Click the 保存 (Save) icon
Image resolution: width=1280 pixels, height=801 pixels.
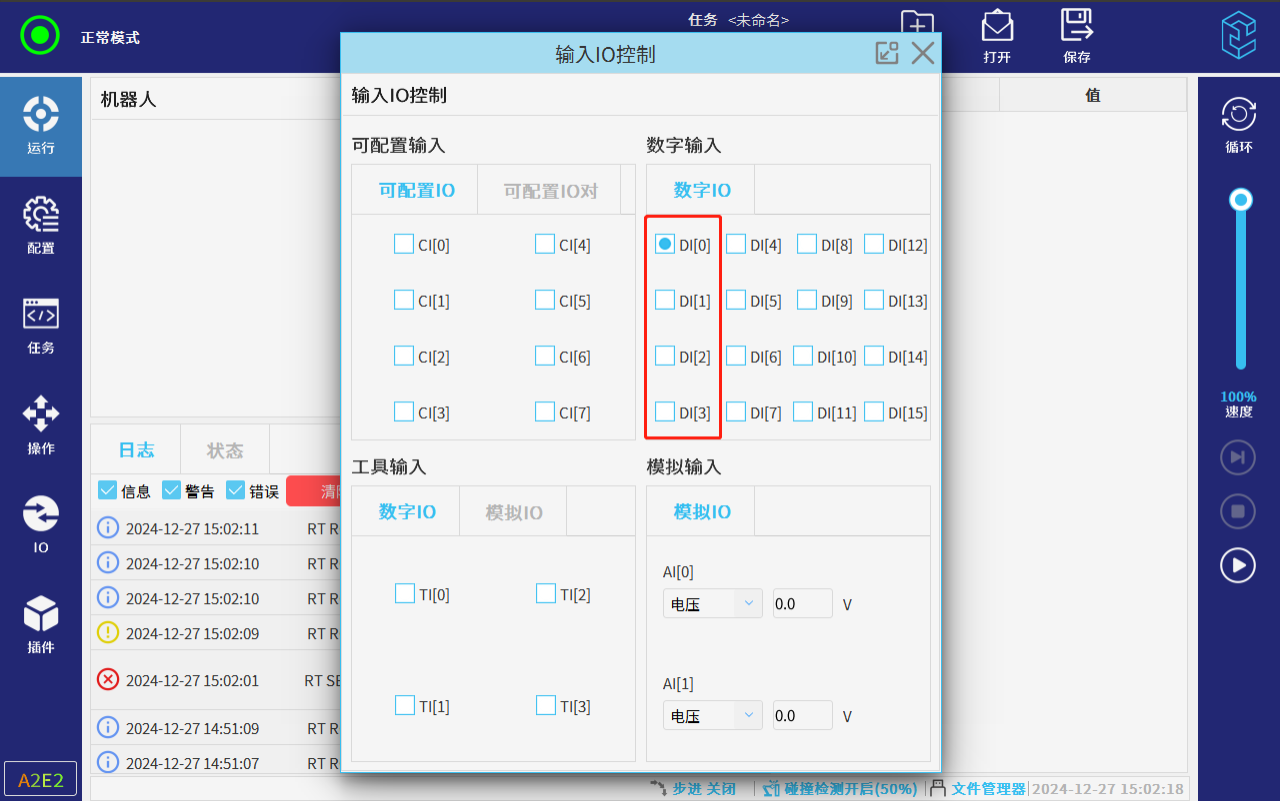pos(1076,36)
